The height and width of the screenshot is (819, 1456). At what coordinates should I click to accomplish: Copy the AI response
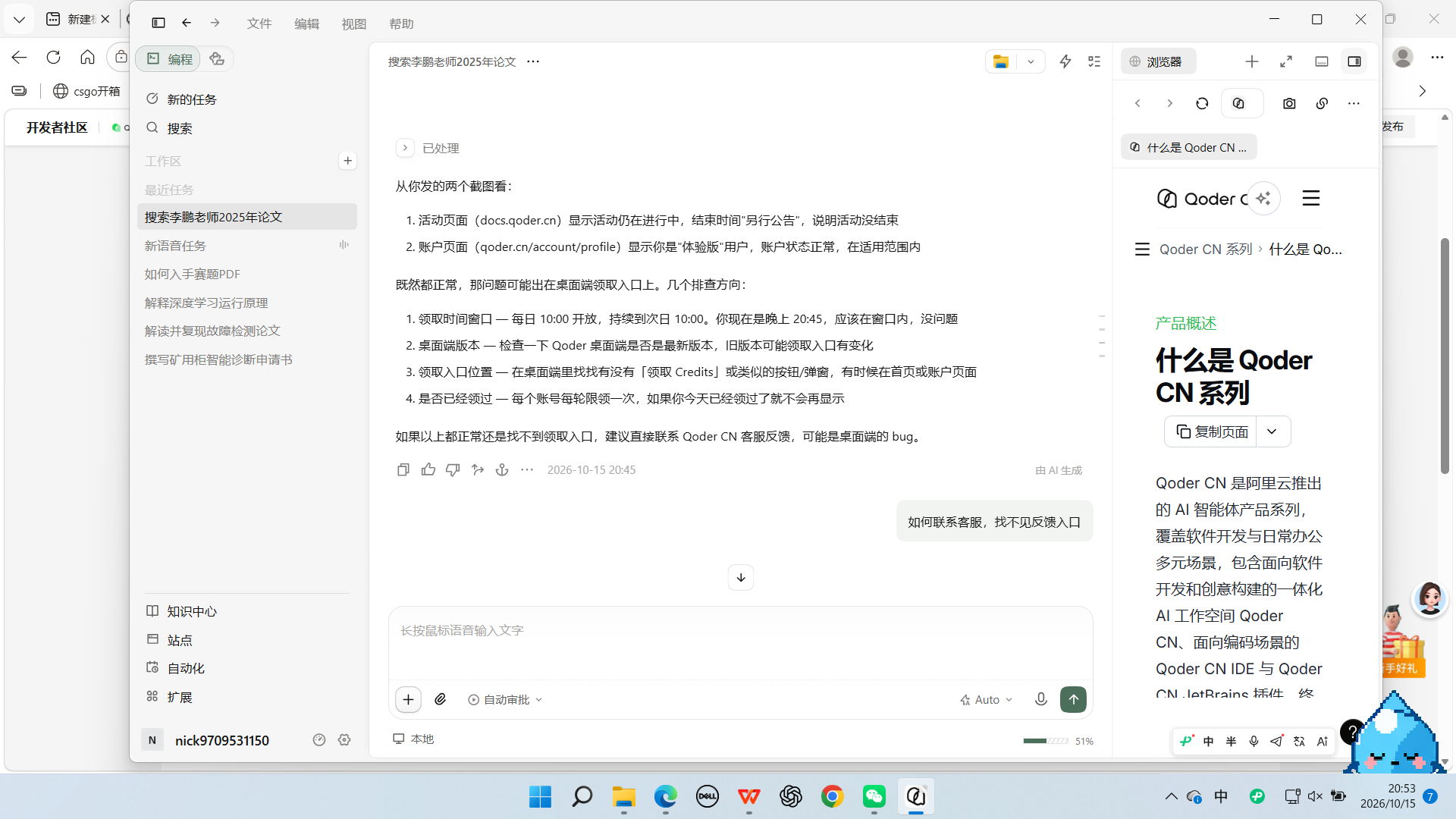pyautogui.click(x=403, y=469)
